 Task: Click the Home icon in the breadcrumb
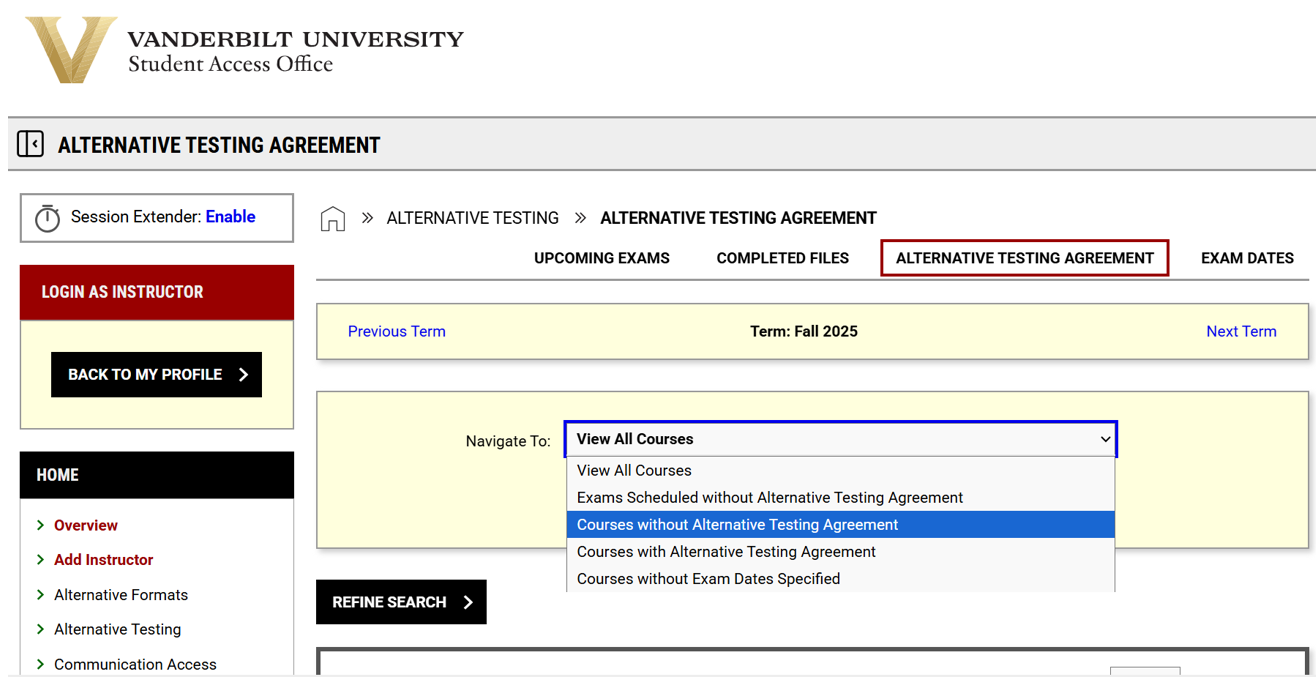pyautogui.click(x=332, y=217)
